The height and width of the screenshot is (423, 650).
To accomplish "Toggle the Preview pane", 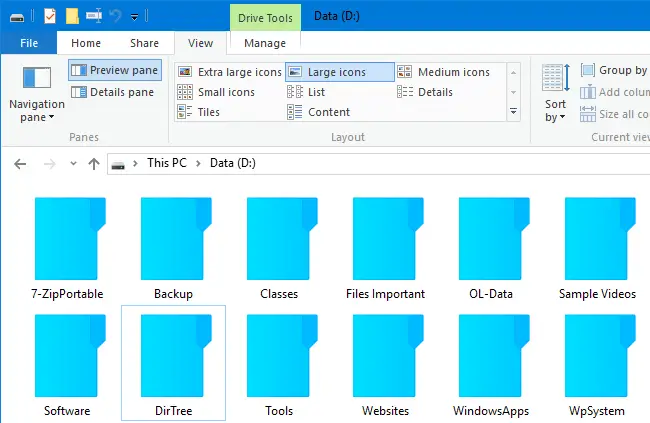I will [113, 71].
